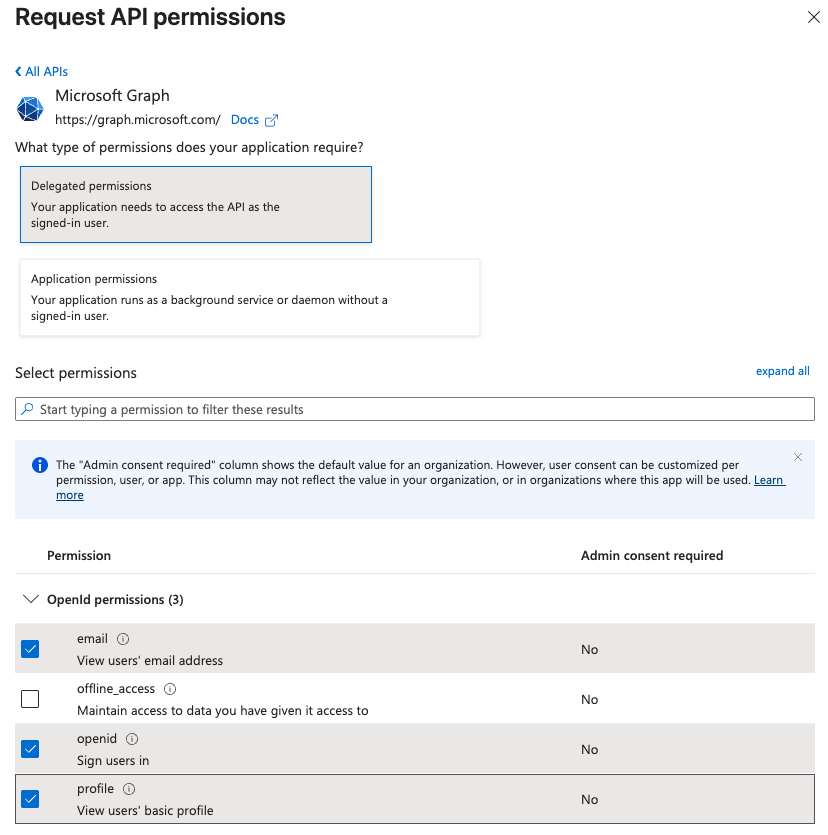Click the Microsoft Graph logo icon
The width and height of the screenshot is (828, 835).
(30, 109)
